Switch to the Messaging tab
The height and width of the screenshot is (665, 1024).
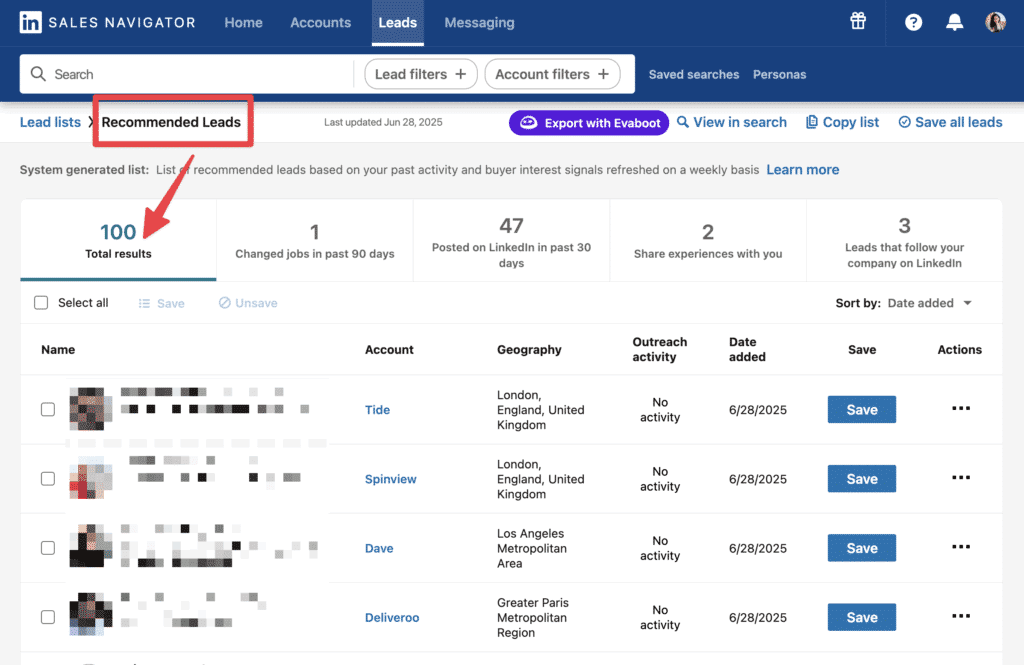(479, 22)
